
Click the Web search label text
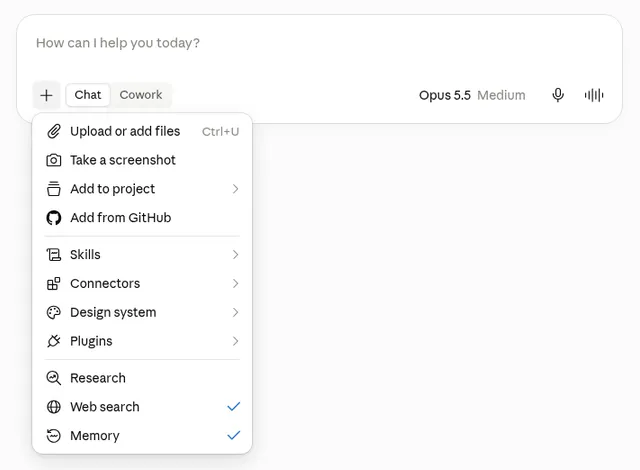pos(105,407)
